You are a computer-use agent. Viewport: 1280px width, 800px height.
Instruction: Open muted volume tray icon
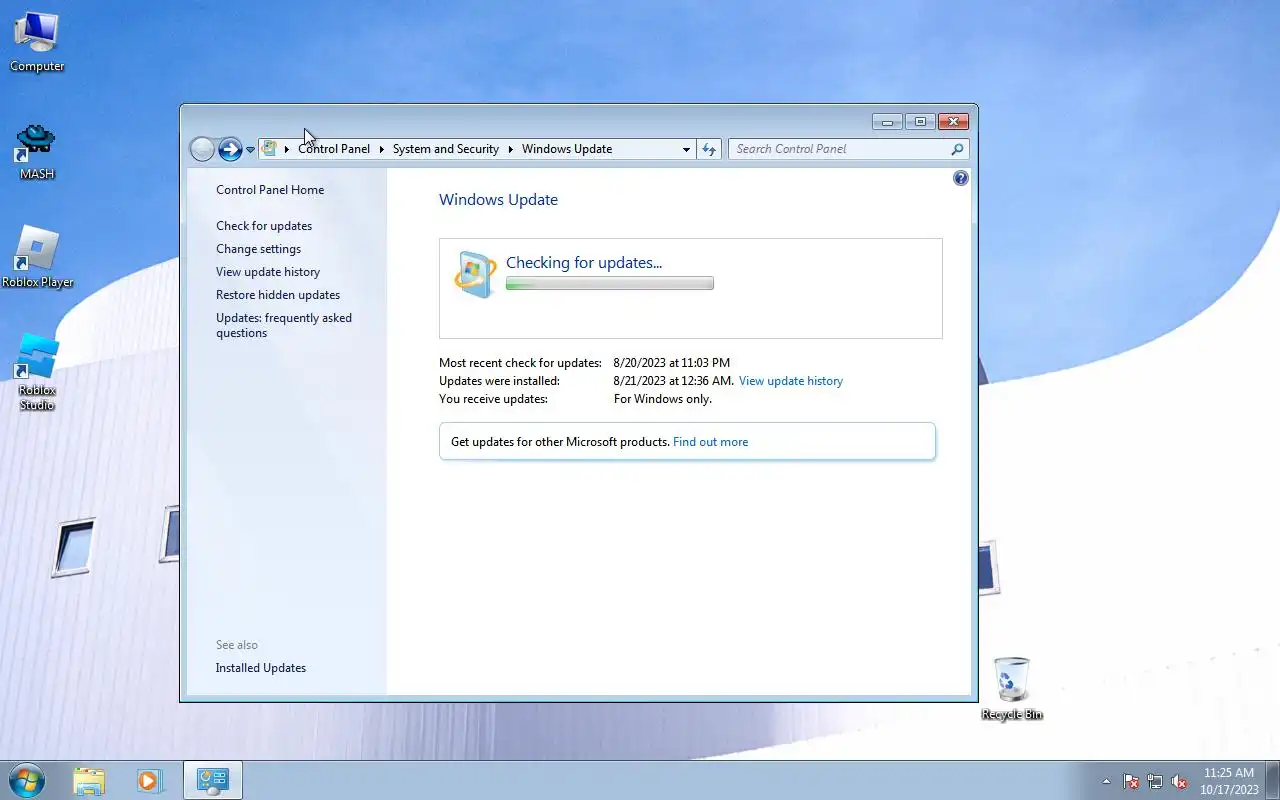tap(1179, 782)
